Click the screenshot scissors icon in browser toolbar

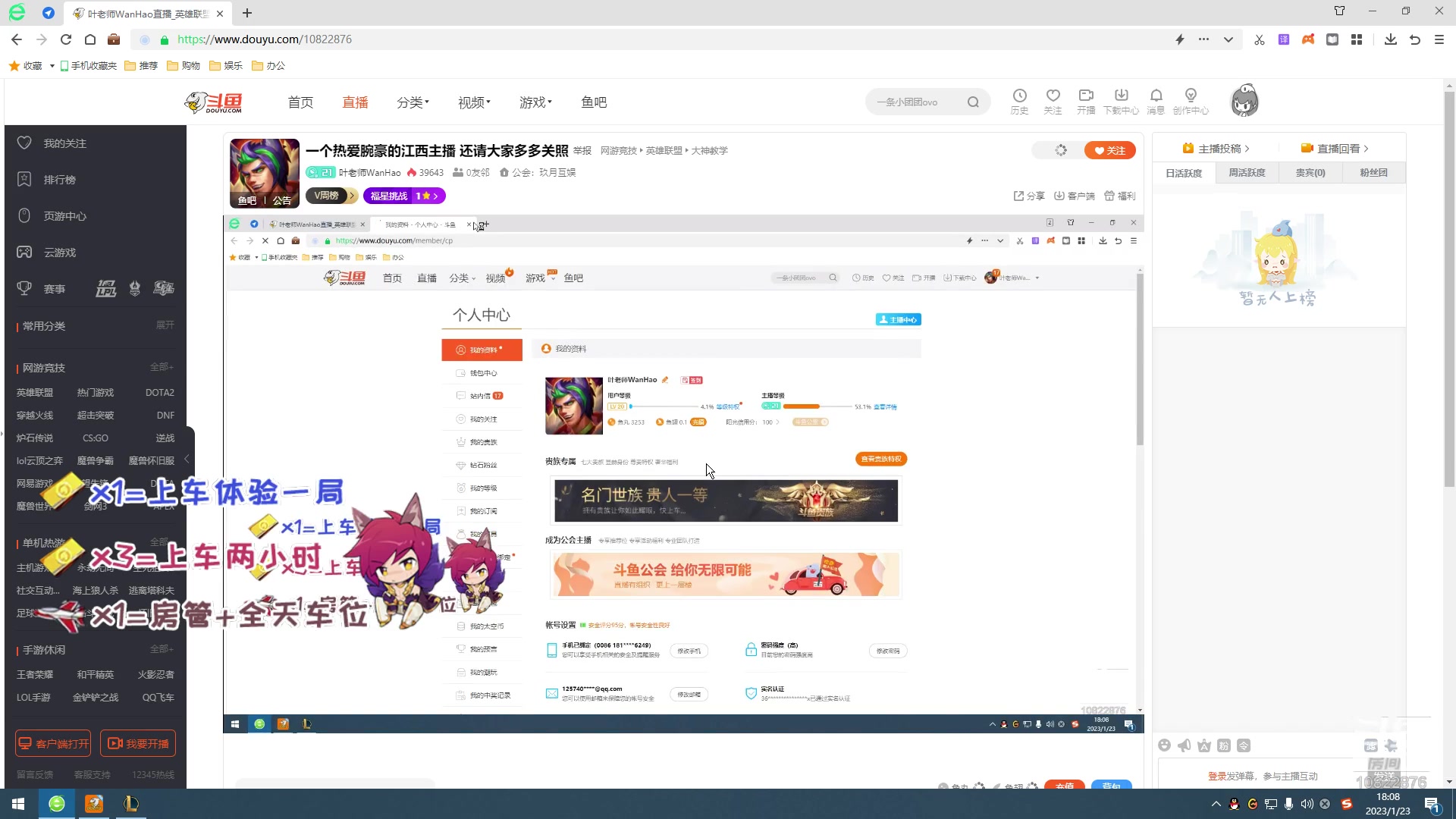coord(1259,39)
